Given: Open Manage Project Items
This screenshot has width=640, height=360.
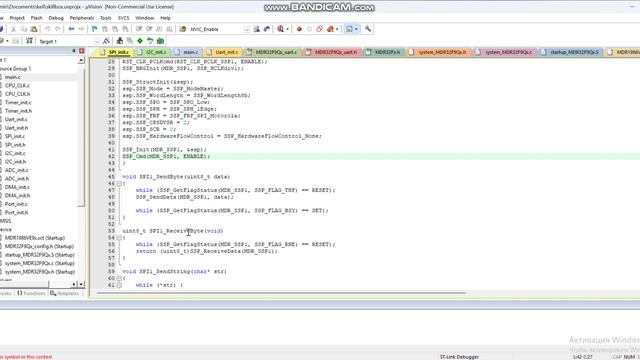Looking at the screenshot, I should point(120,41).
